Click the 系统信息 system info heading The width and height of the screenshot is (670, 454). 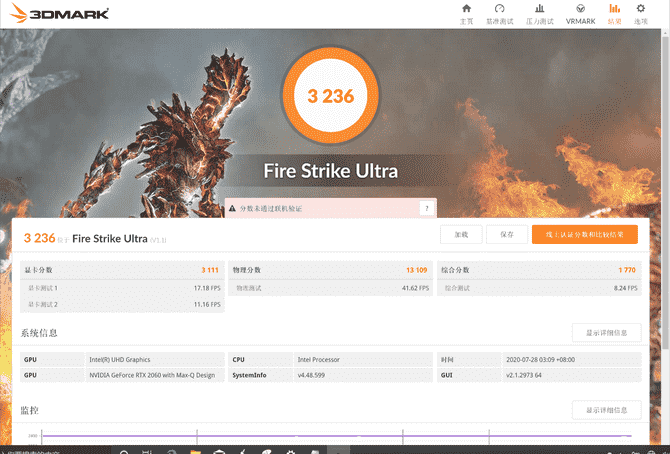[x=39, y=333]
